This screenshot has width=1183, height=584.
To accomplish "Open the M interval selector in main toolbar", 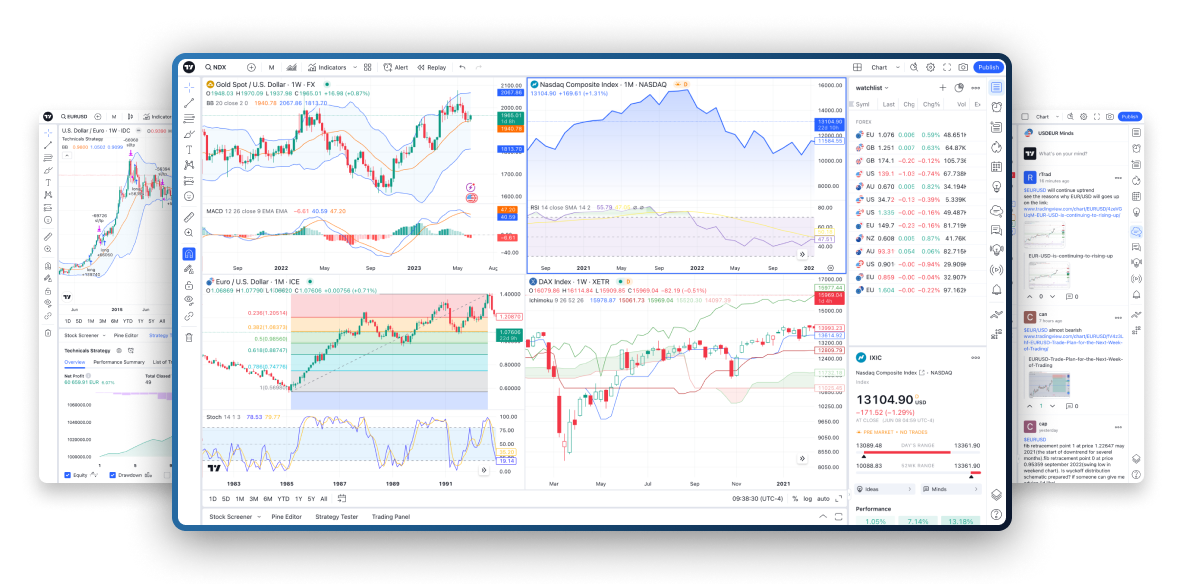I will (x=271, y=67).
